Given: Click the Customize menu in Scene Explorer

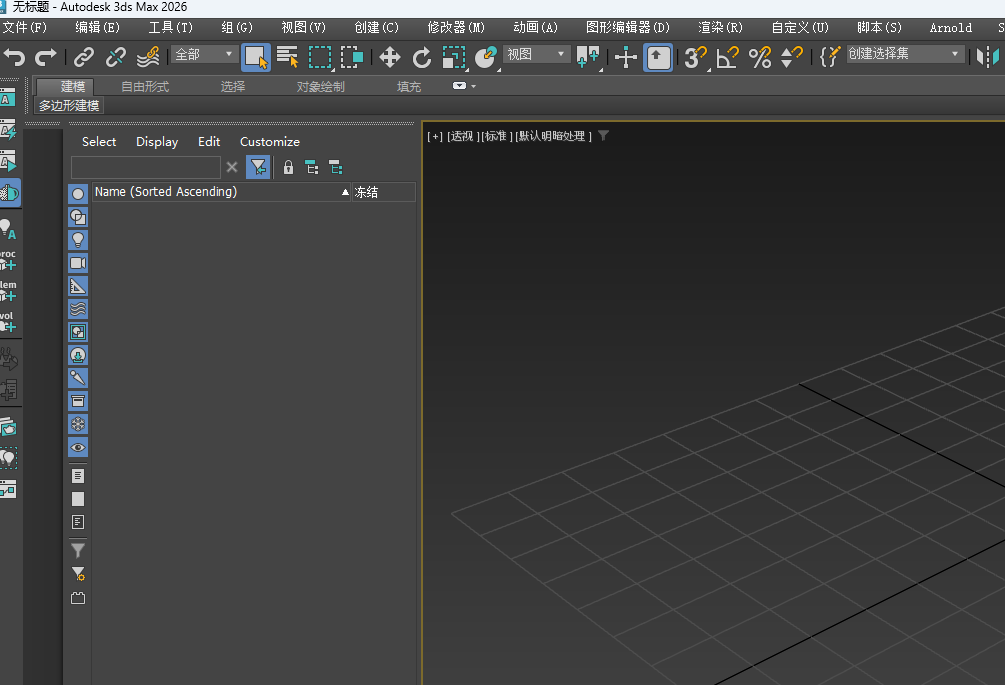Looking at the screenshot, I should (x=269, y=142).
